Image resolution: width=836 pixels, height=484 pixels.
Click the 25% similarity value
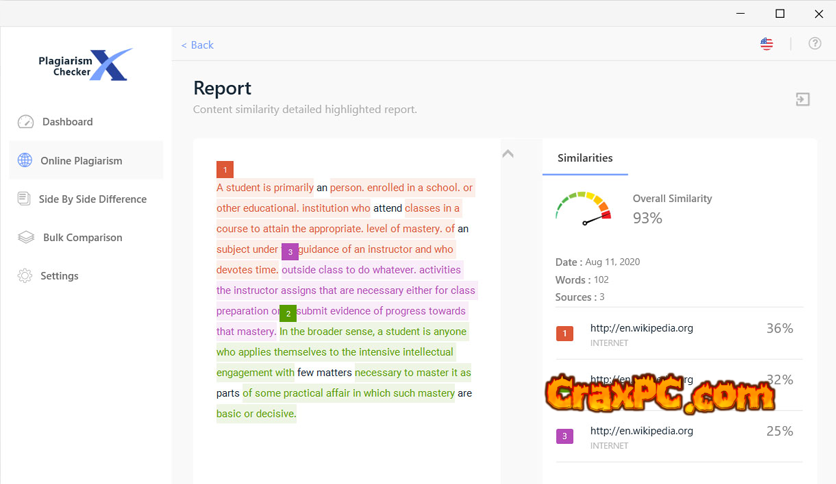click(779, 431)
